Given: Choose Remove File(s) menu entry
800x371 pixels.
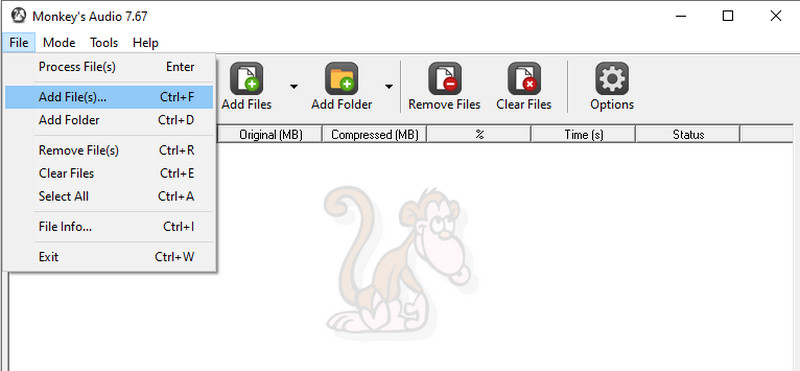Looking at the screenshot, I should [x=109, y=150].
